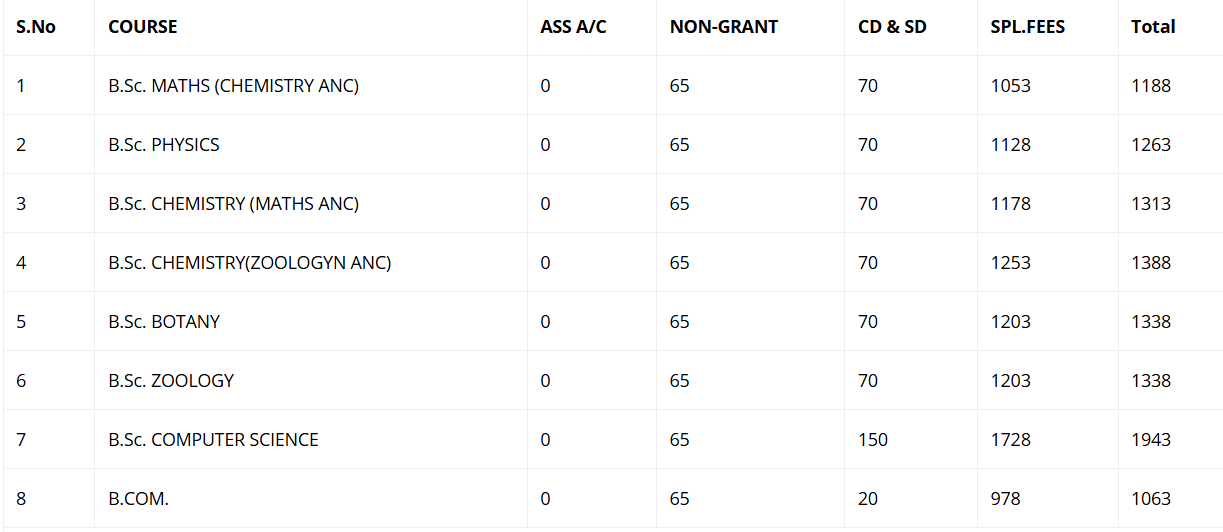1223x532 pixels.
Task: Select the B.Sc. PHYSICS course cell
Action: (x=164, y=145)
